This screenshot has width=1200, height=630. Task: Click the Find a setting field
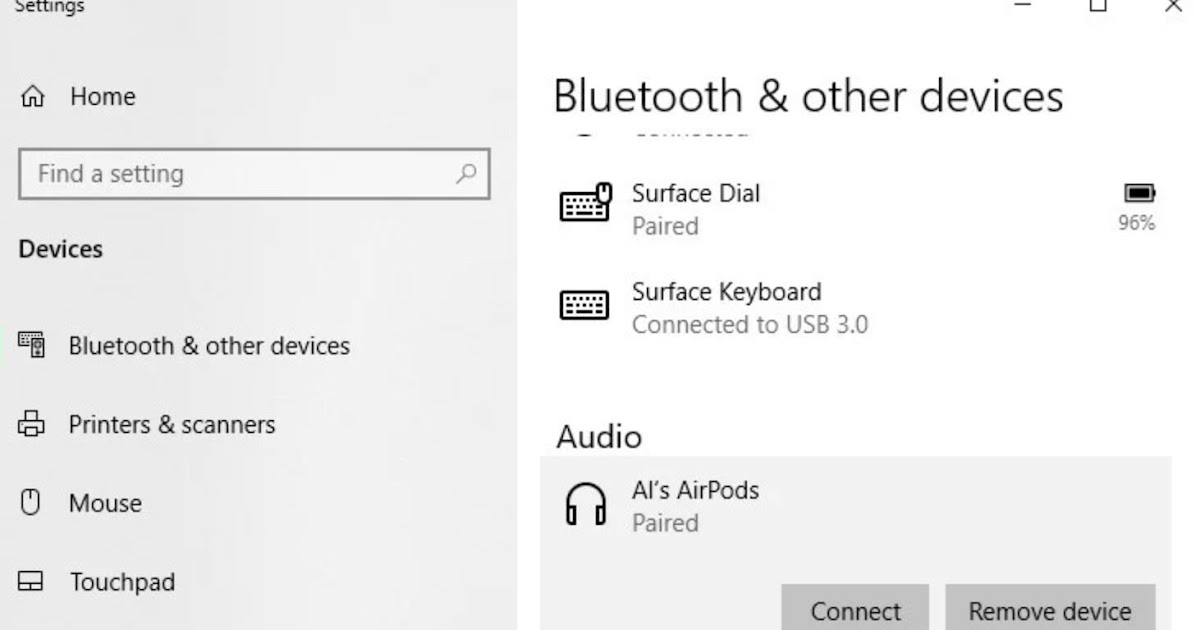tap(240, 174)
